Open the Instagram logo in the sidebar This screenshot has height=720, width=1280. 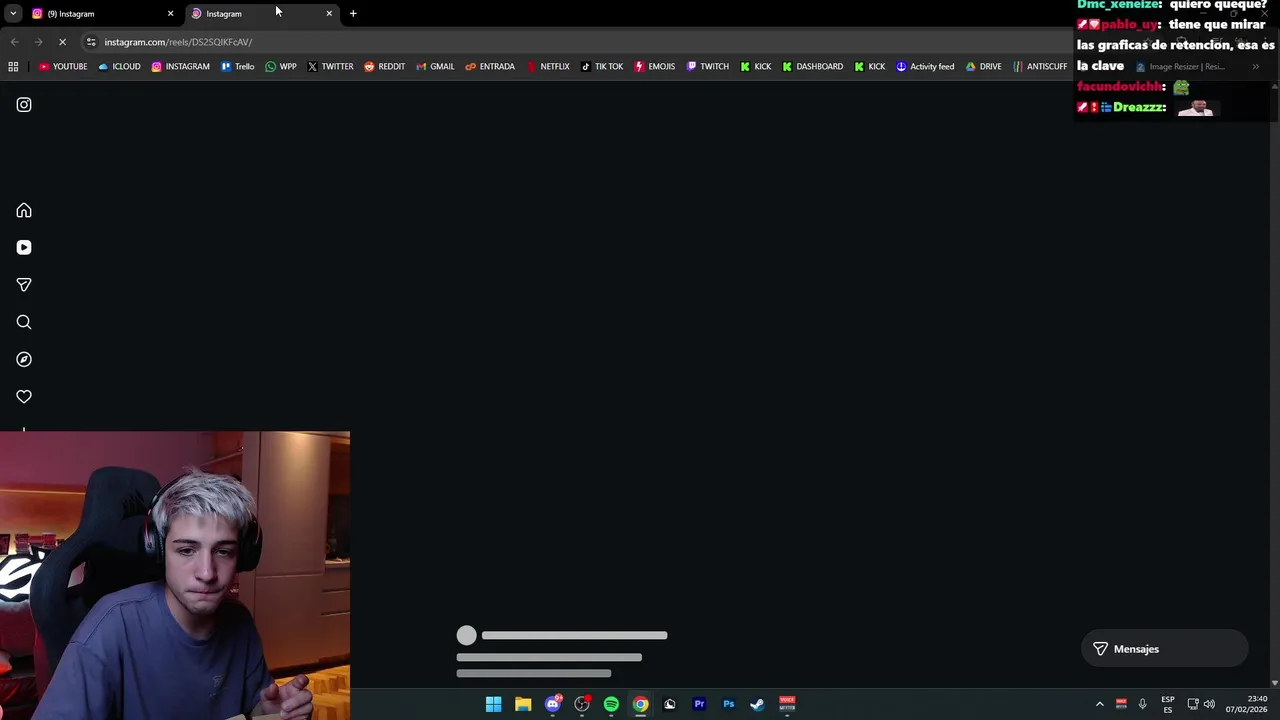[x=24, y=105]
